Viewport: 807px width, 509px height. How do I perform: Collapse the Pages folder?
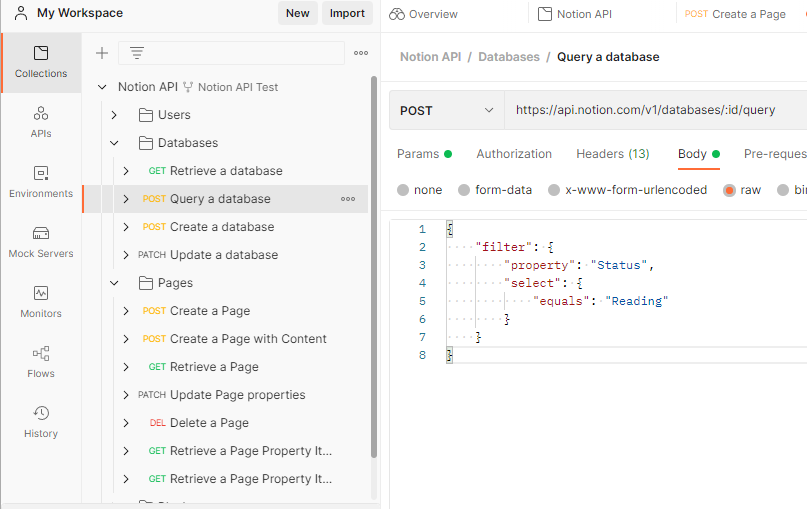tap(114, 283)
